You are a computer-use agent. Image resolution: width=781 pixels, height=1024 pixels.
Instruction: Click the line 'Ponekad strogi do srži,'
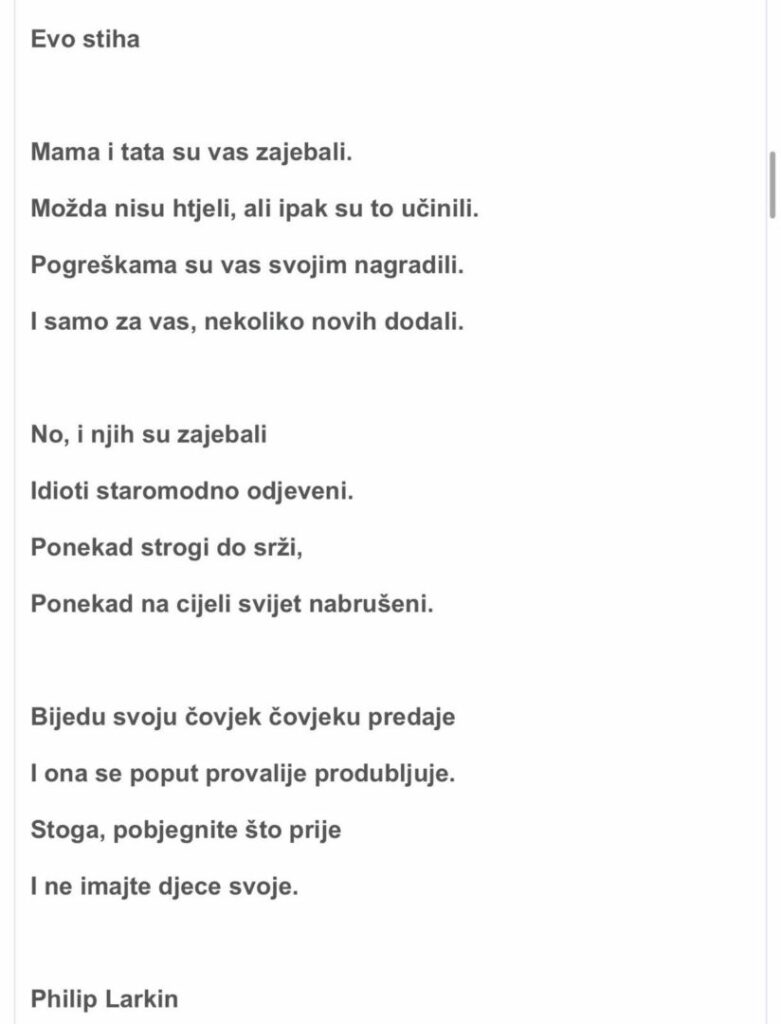point(159,548)
